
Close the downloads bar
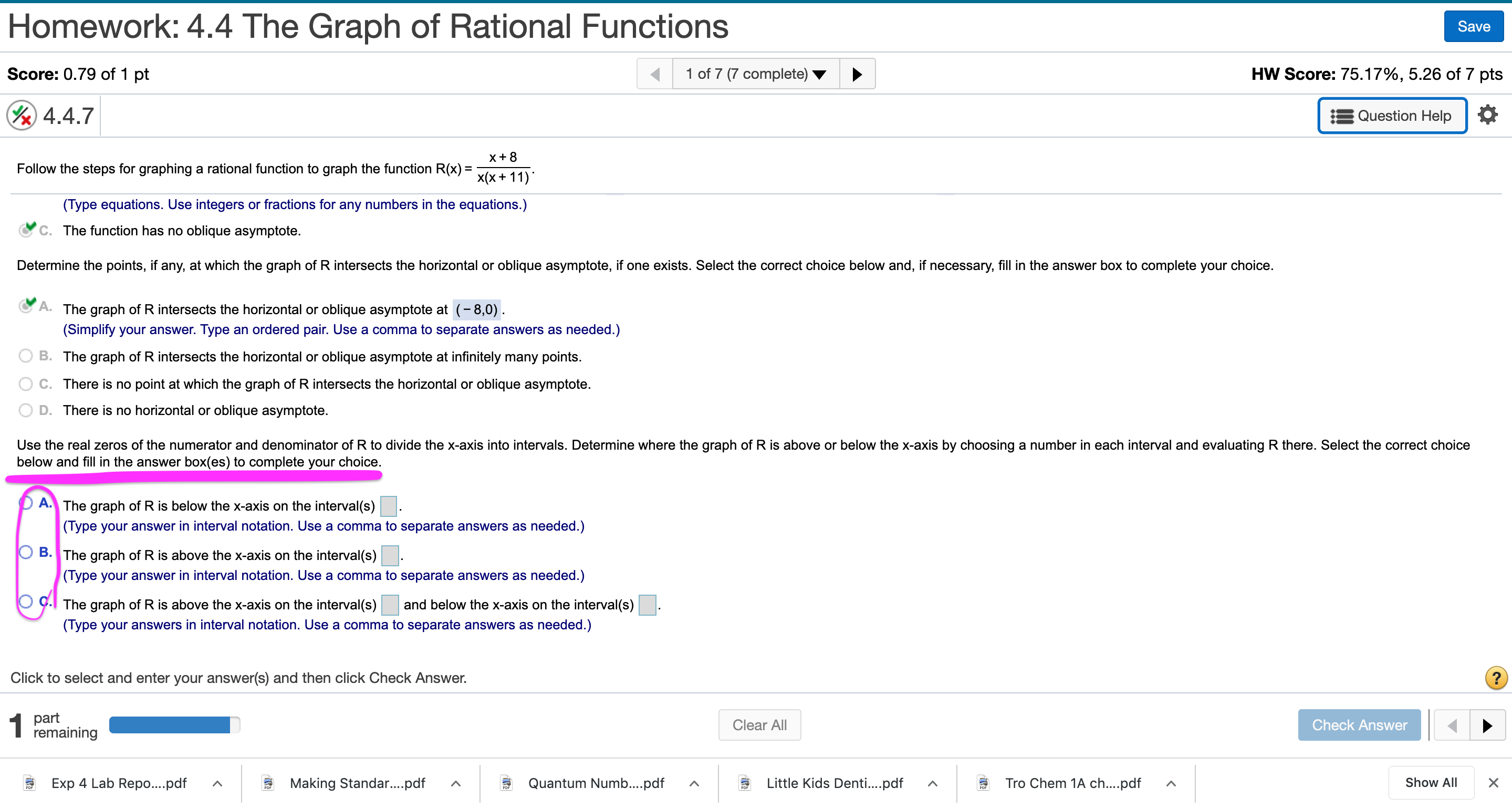1493,783
